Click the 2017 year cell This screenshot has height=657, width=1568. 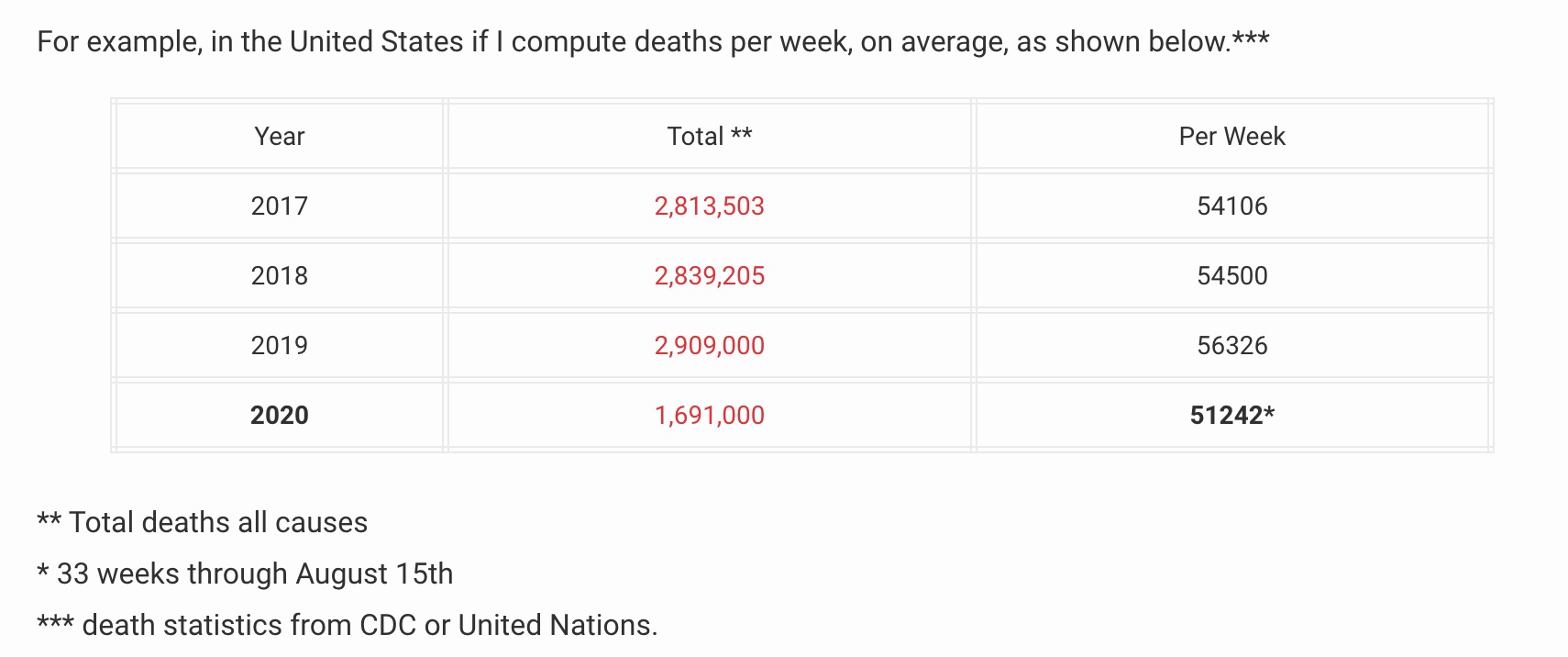(280, 206)
